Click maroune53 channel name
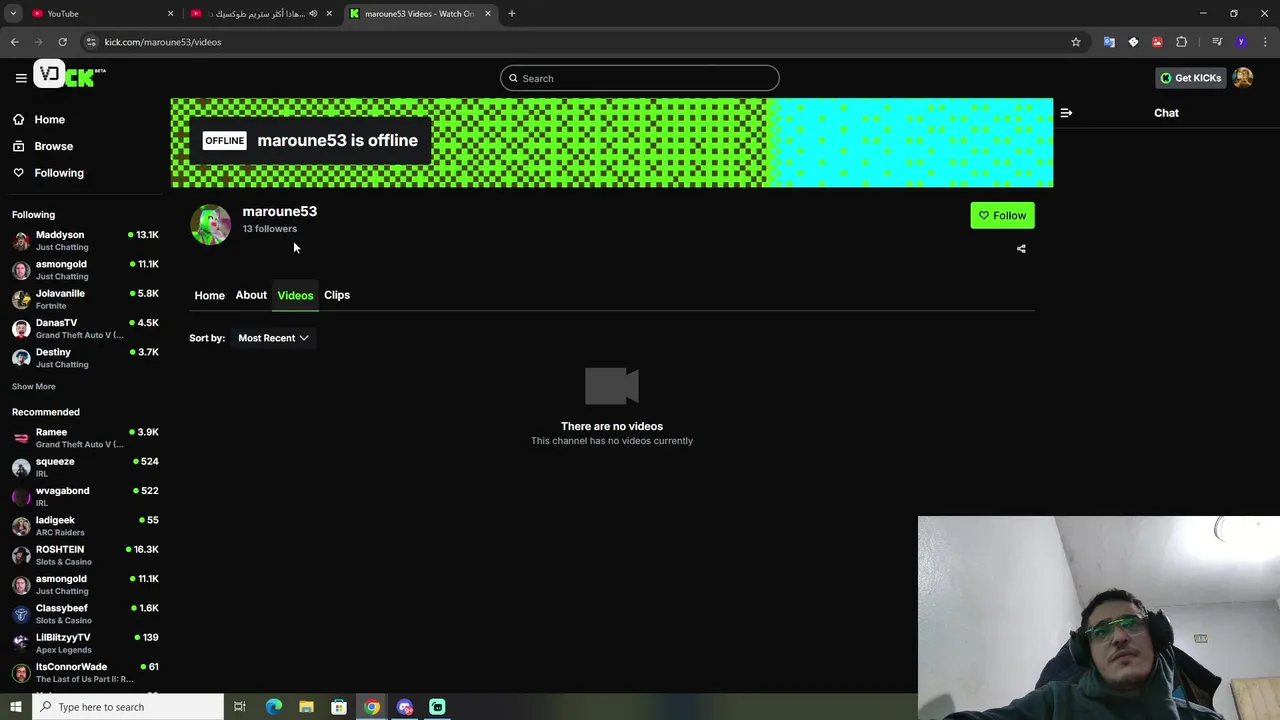Viewport: 1280px width, 720px height. click(280, 211)
